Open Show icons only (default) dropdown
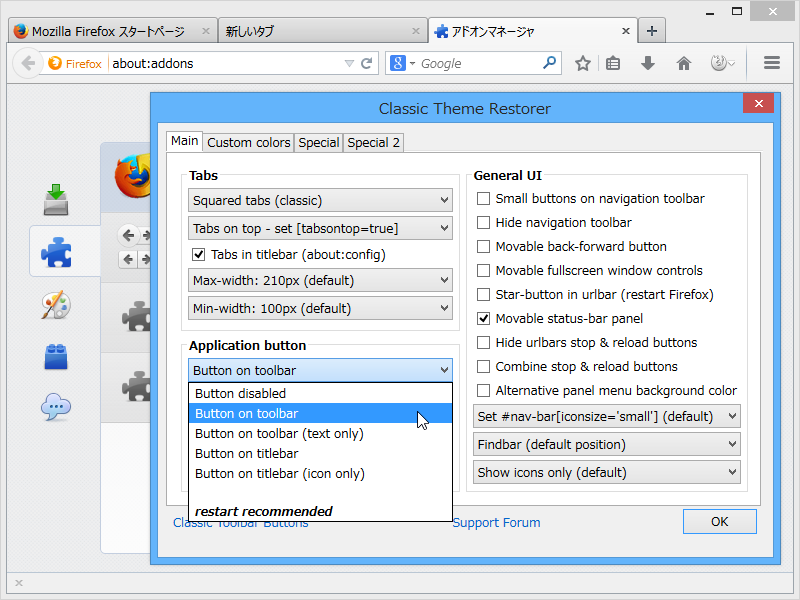 tap(607, 472)
